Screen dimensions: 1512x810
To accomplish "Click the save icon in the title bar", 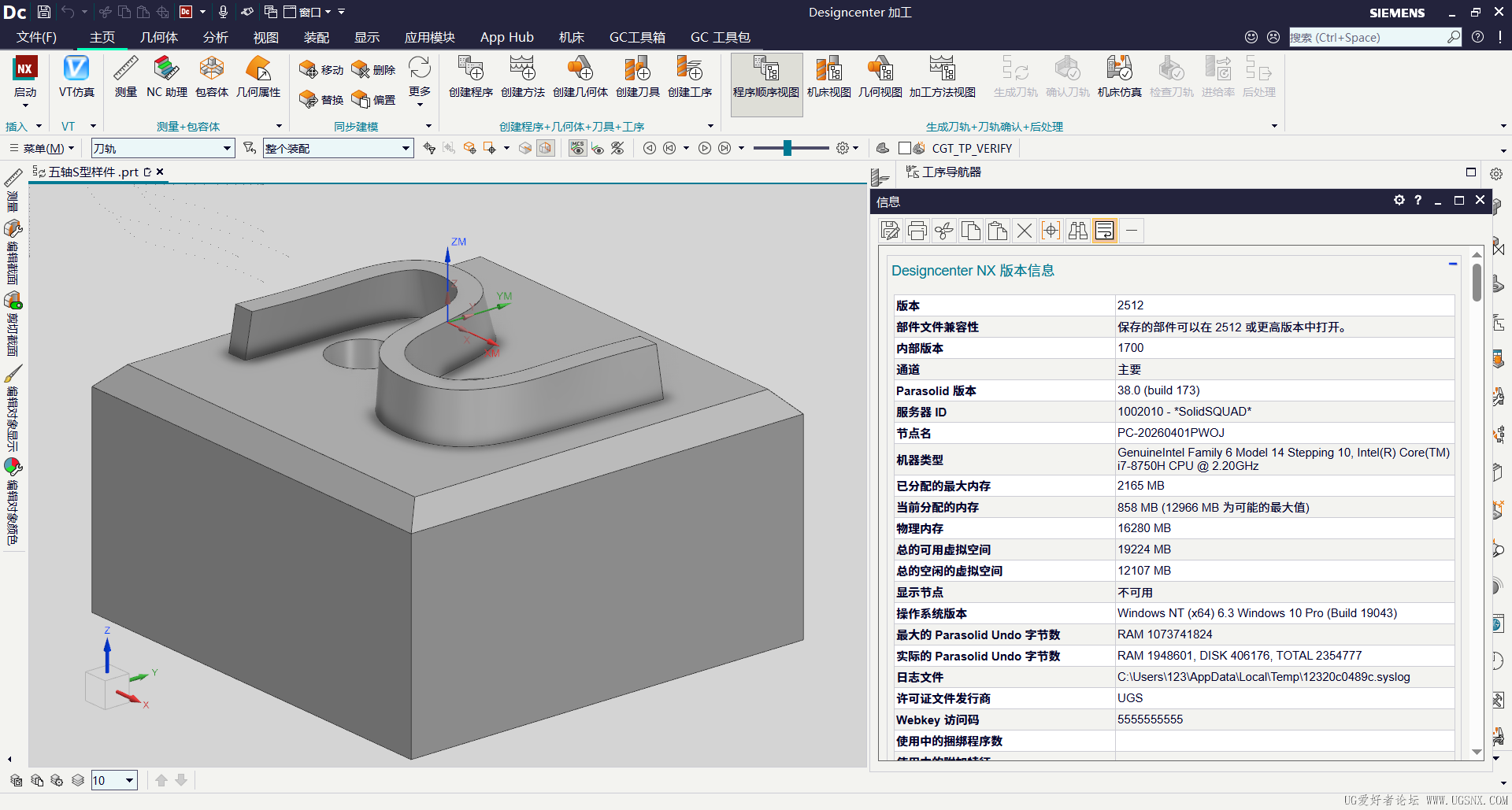I will click(44, 12).
